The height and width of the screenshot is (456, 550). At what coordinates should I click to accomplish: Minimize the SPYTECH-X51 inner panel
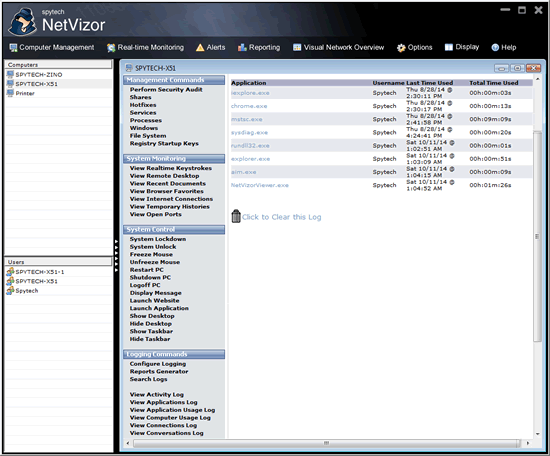(x=501, y=68)
